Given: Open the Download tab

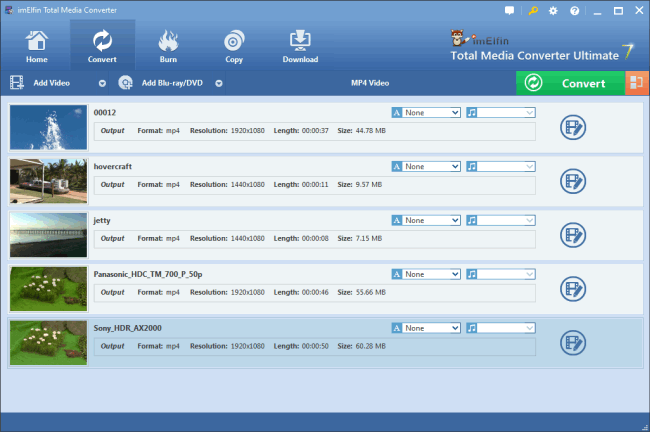Looking at the screenshot, I should (x=300, y=46).
